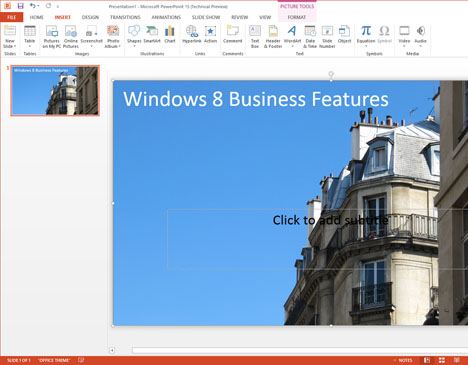This screenshot has width=468, height=365.
Task: Insert an Object
Action: (x=344, y=31)
